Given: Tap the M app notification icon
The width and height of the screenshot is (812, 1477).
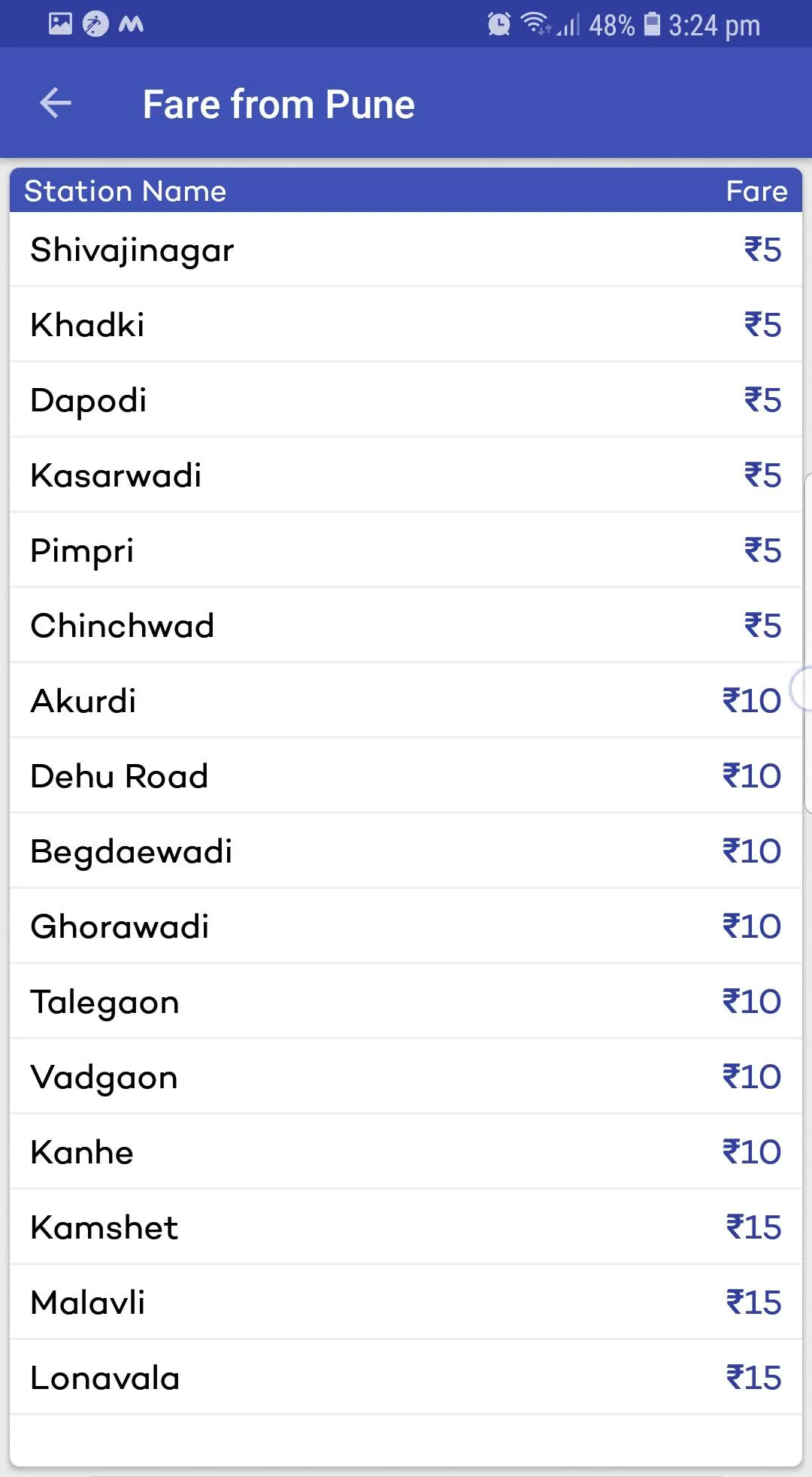Looking at the screenshot, I should coord(131,24).
